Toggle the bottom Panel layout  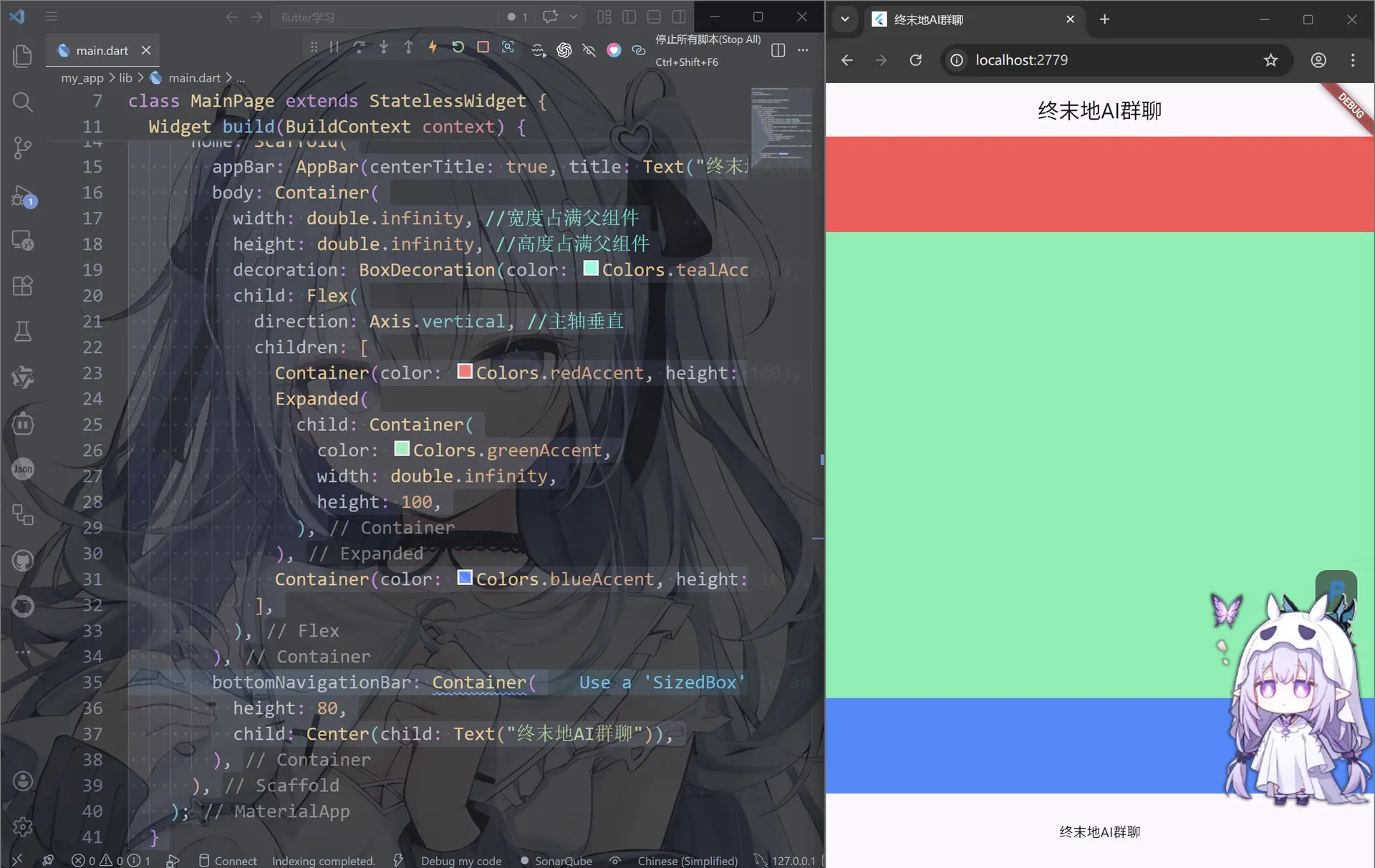654,16
